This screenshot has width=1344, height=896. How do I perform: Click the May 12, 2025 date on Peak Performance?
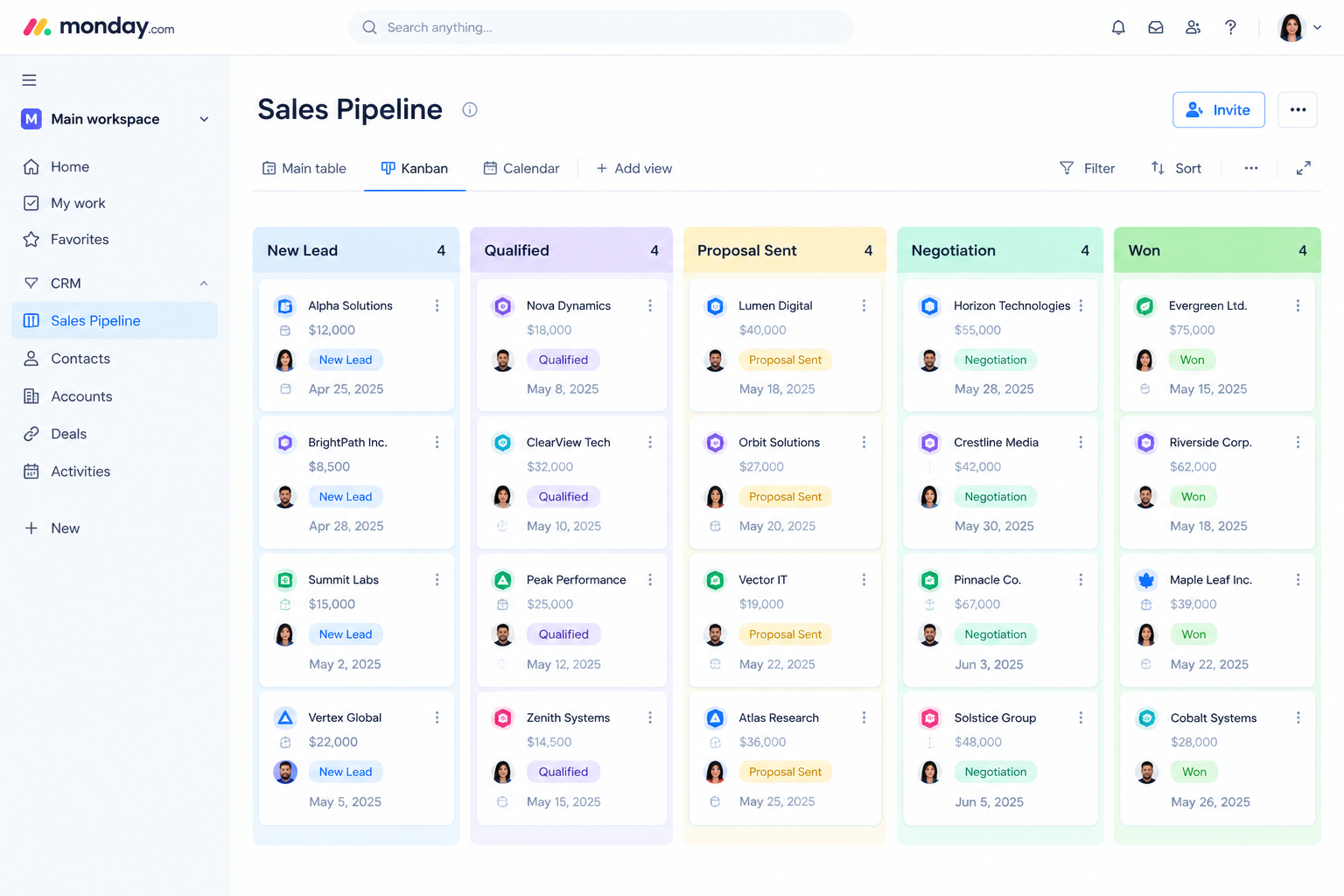click(563, 664)
